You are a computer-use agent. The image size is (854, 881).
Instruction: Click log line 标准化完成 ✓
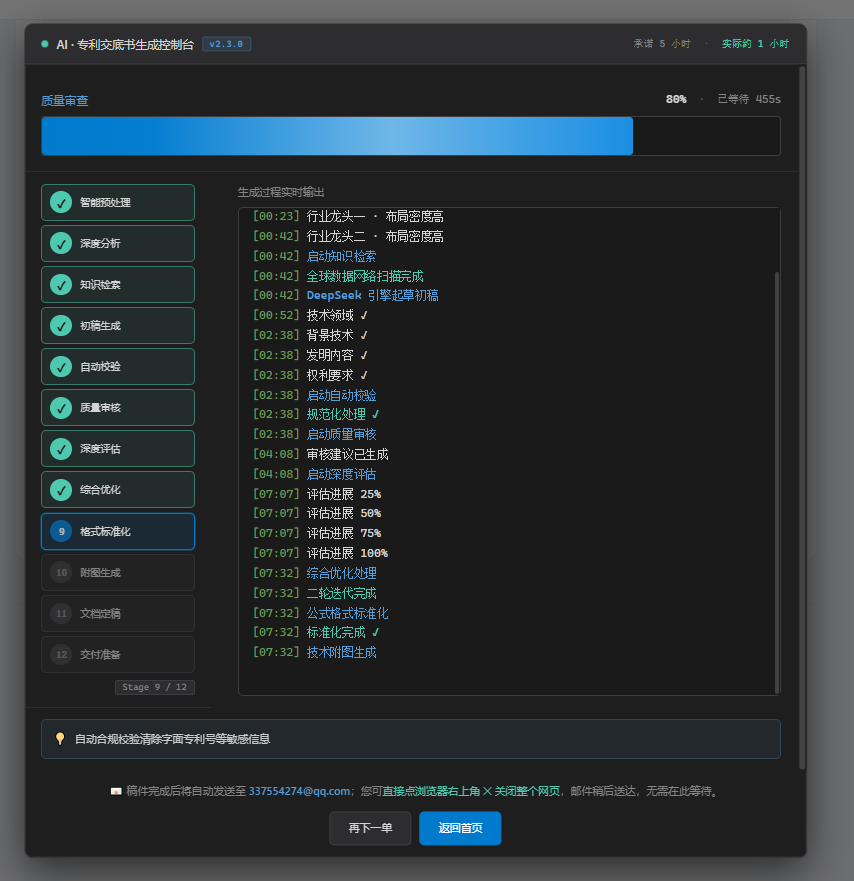pyautogui.click(x=343, y=632)
